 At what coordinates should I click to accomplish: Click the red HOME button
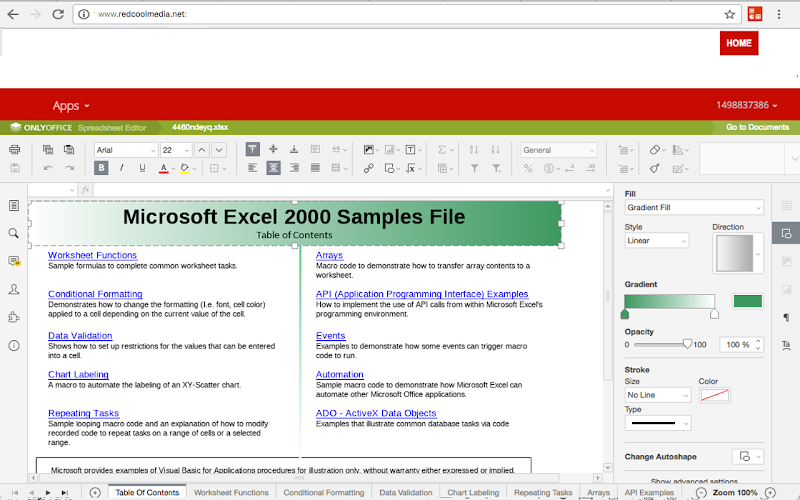(739, 43)
